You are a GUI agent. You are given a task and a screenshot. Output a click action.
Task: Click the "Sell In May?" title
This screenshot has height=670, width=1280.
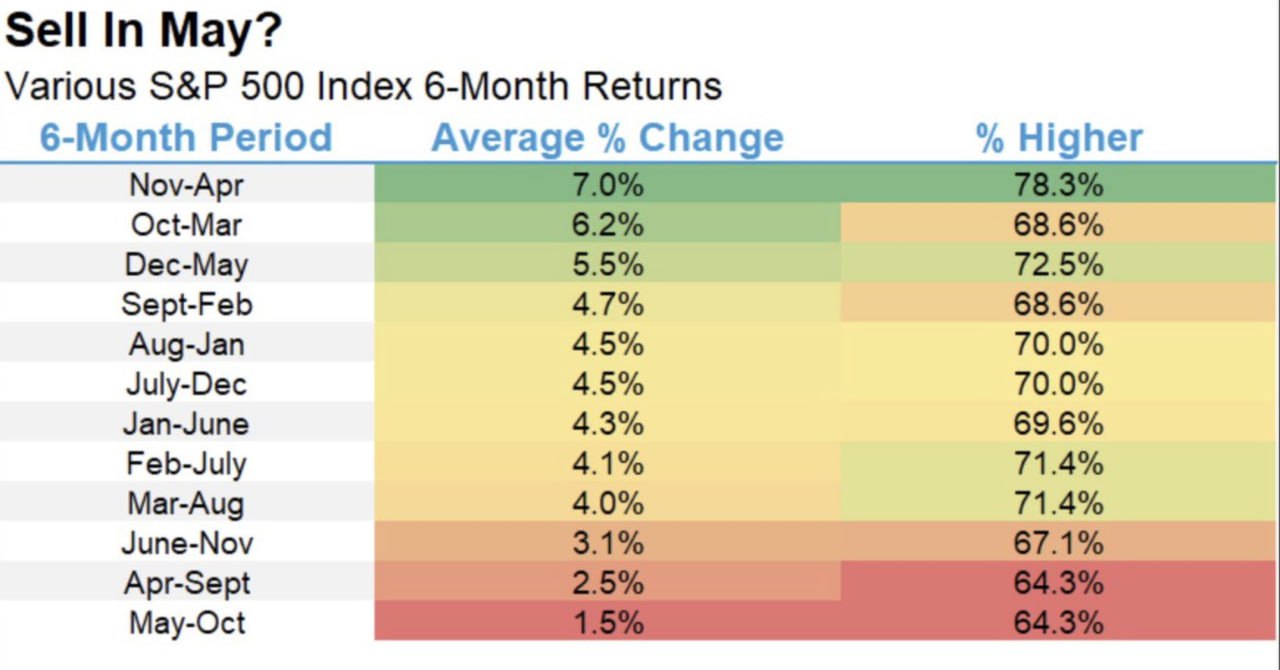(x=144, y=32)
